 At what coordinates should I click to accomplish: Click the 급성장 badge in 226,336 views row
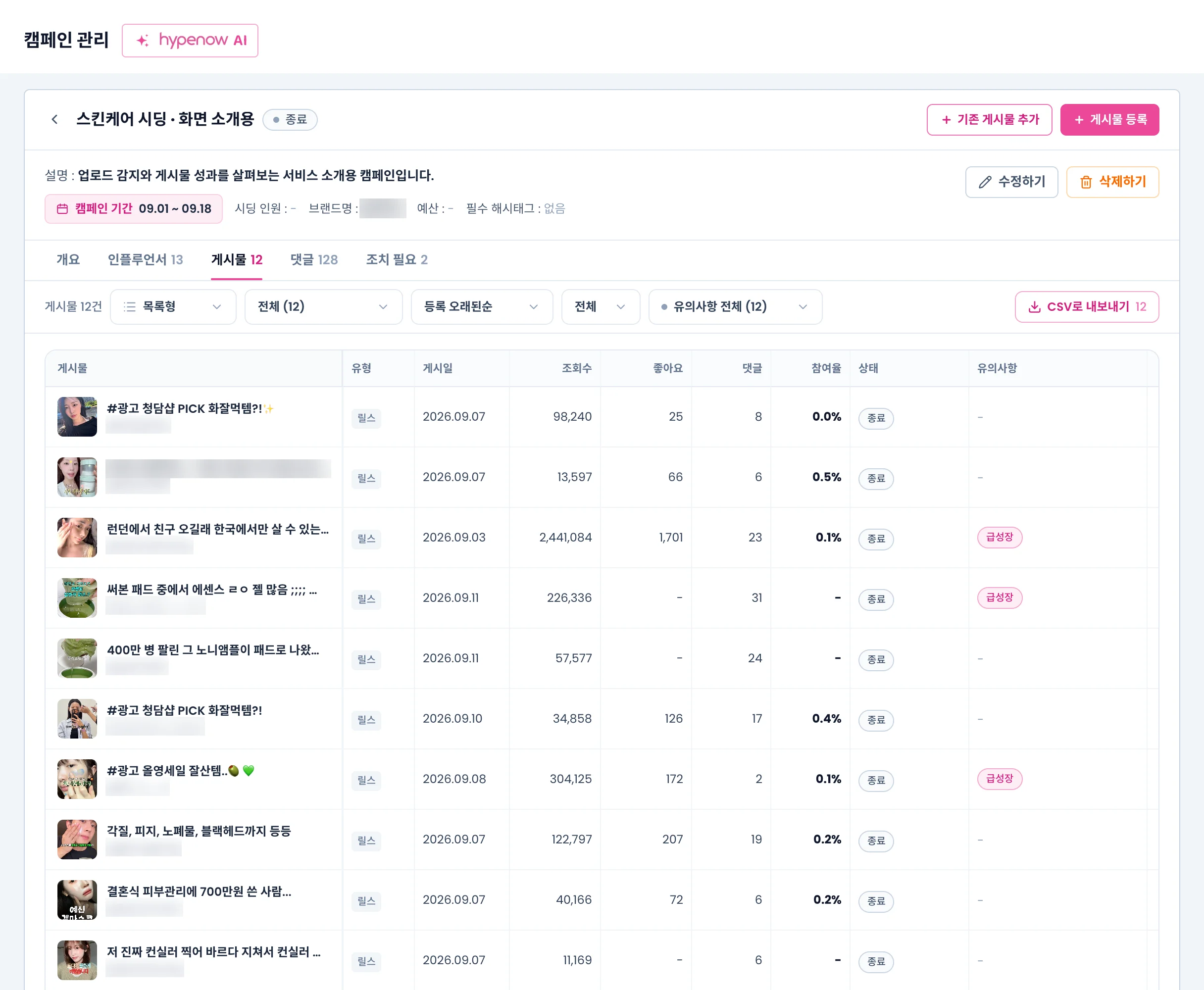point(999,597)
